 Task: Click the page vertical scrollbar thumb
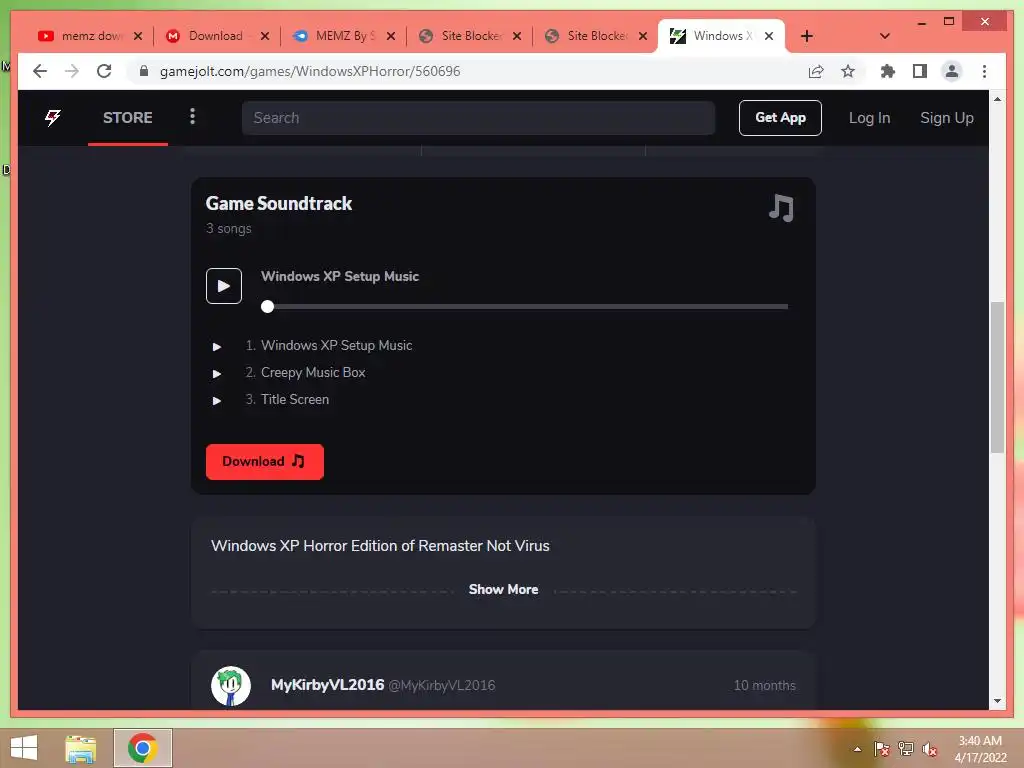(997, 377)
